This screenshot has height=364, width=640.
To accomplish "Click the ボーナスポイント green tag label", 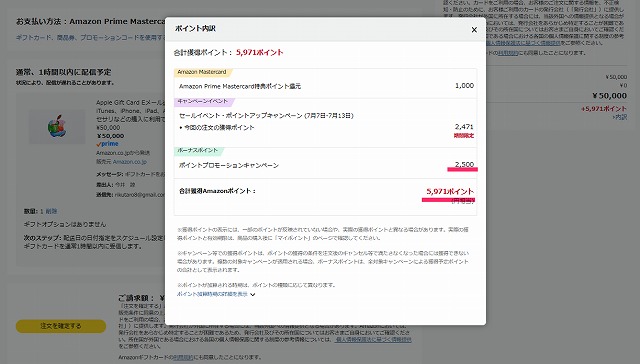I will [198, 151].
